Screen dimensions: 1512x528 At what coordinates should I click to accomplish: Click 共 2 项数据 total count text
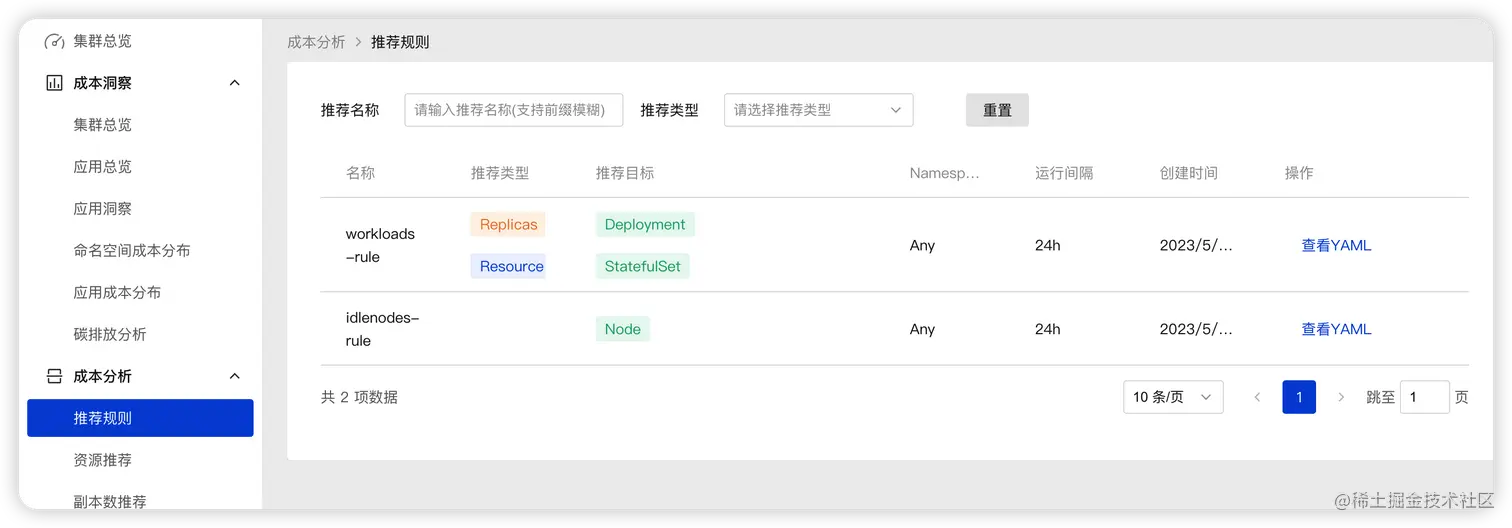pyautogui.click(x=359, y=397)
